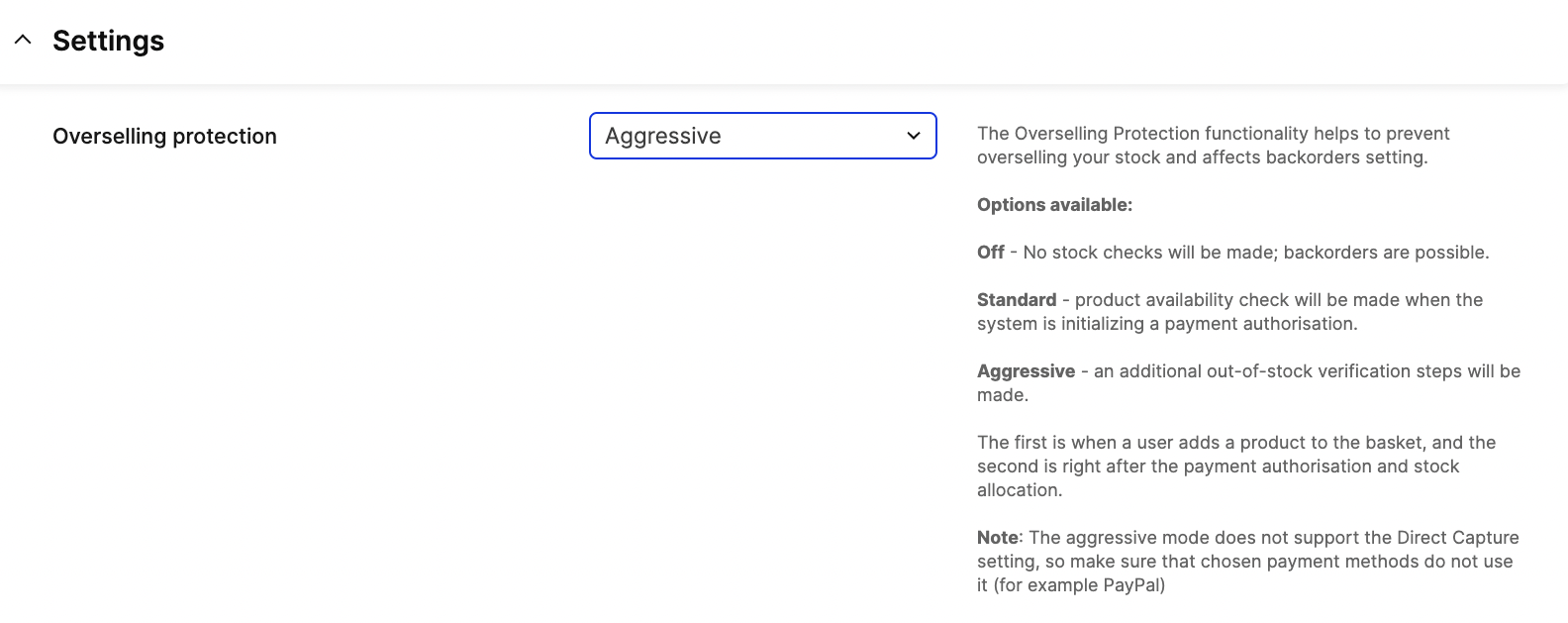Click the Overselling protection label
The image size is (1568, 623).
pos(164,136)
